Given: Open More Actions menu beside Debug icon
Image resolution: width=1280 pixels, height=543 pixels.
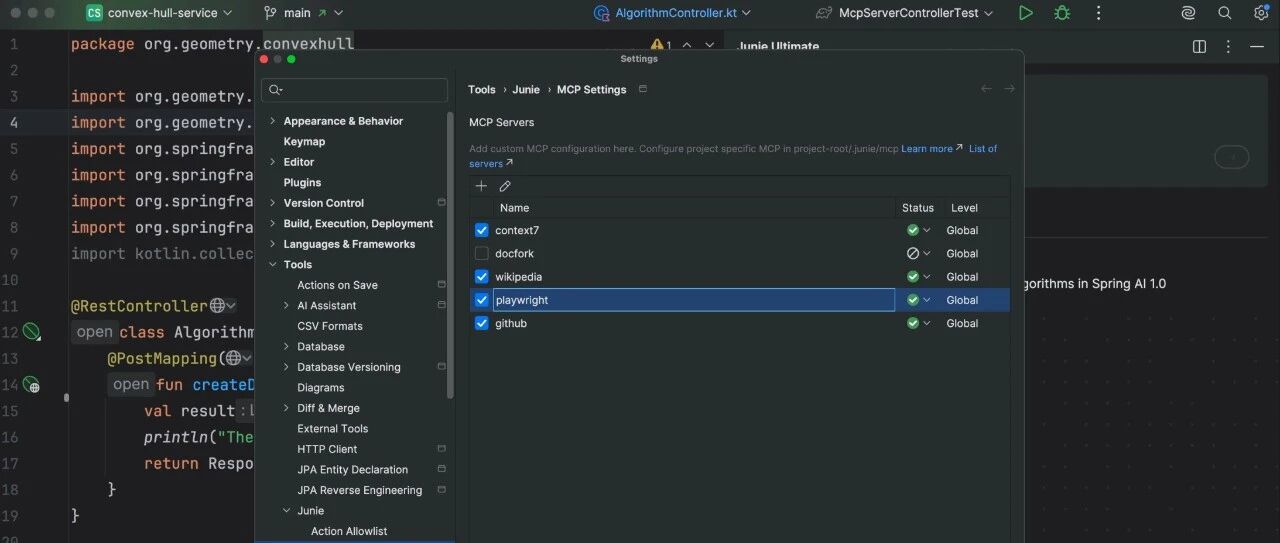Looking at the screenshot, I should point(1099,13).
